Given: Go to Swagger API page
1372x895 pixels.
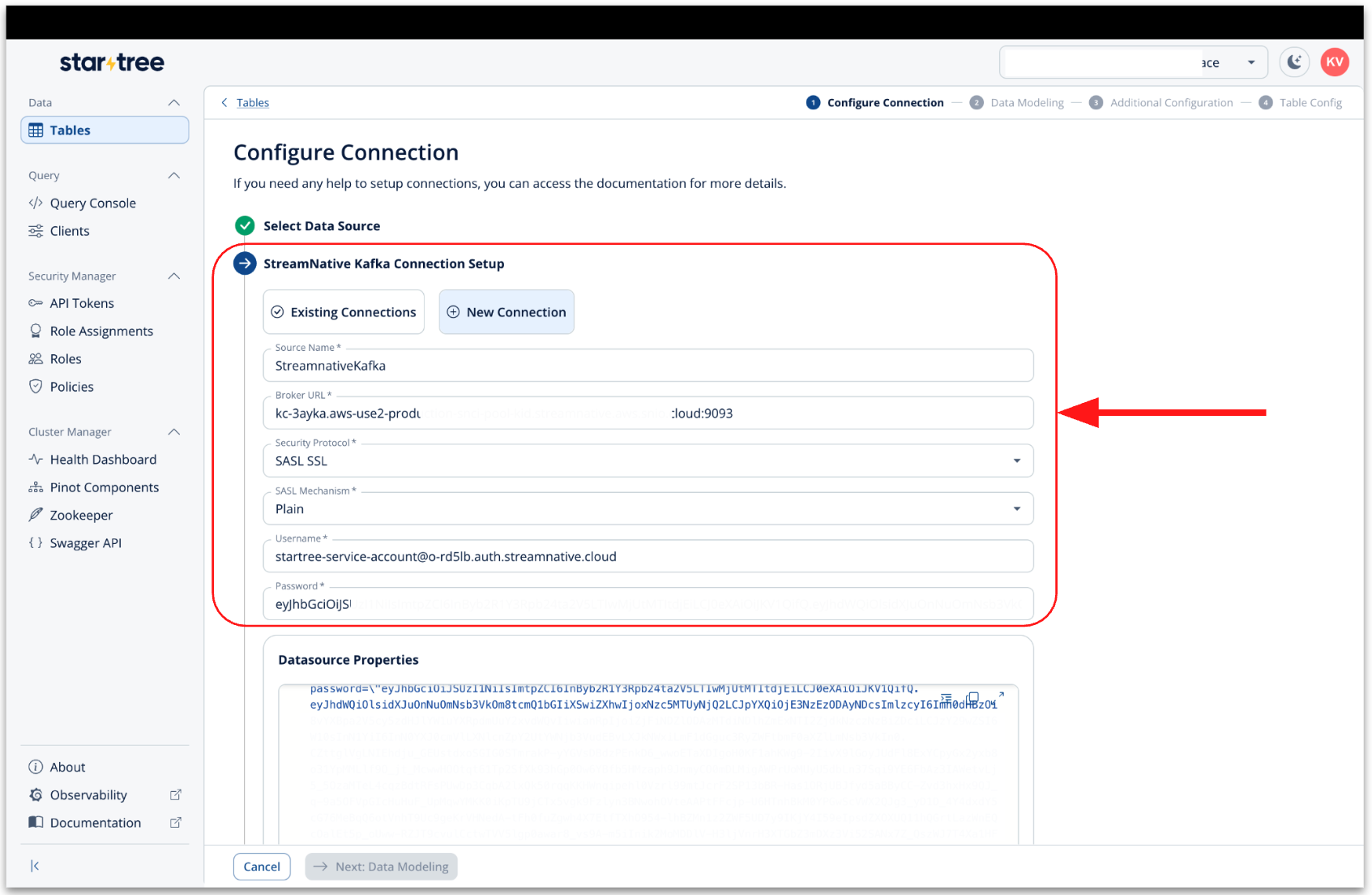Looking at the screenshot, I should (x=85, y=543).
